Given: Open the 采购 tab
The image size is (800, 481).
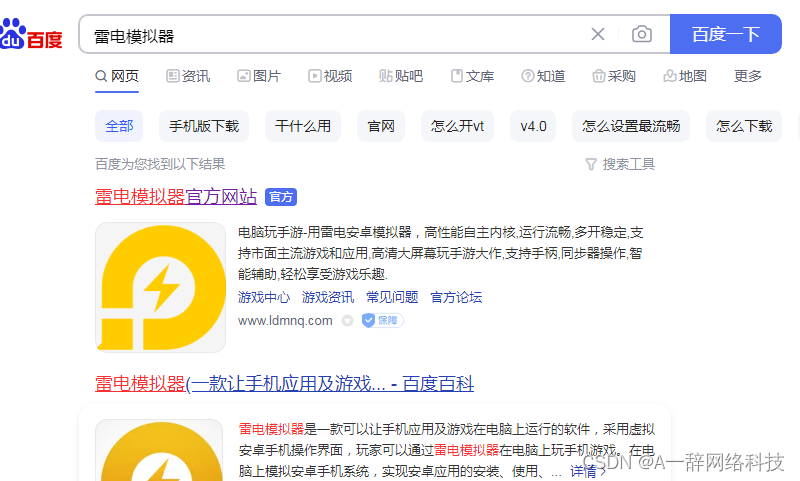Looking at the screenshot, I should [614, 77].
